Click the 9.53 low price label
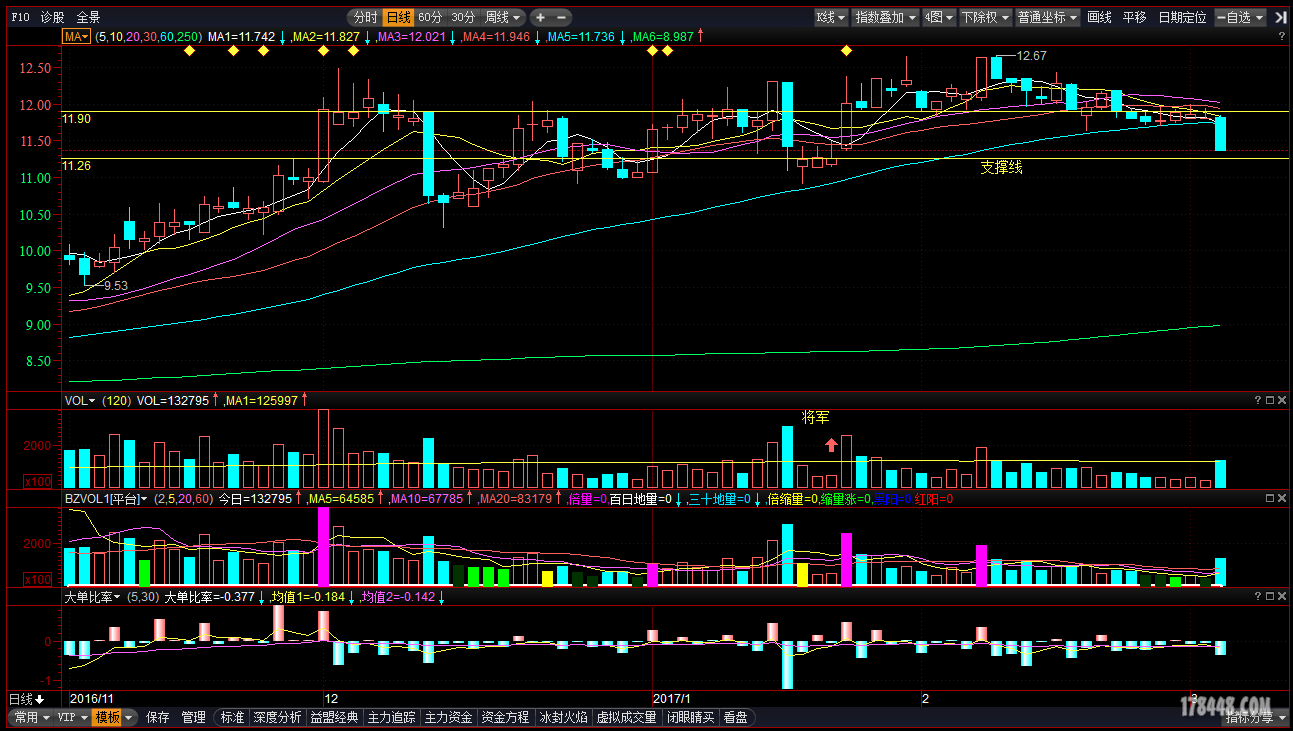The height and width of the screenshot is (731, 1293). coord(116,285)
